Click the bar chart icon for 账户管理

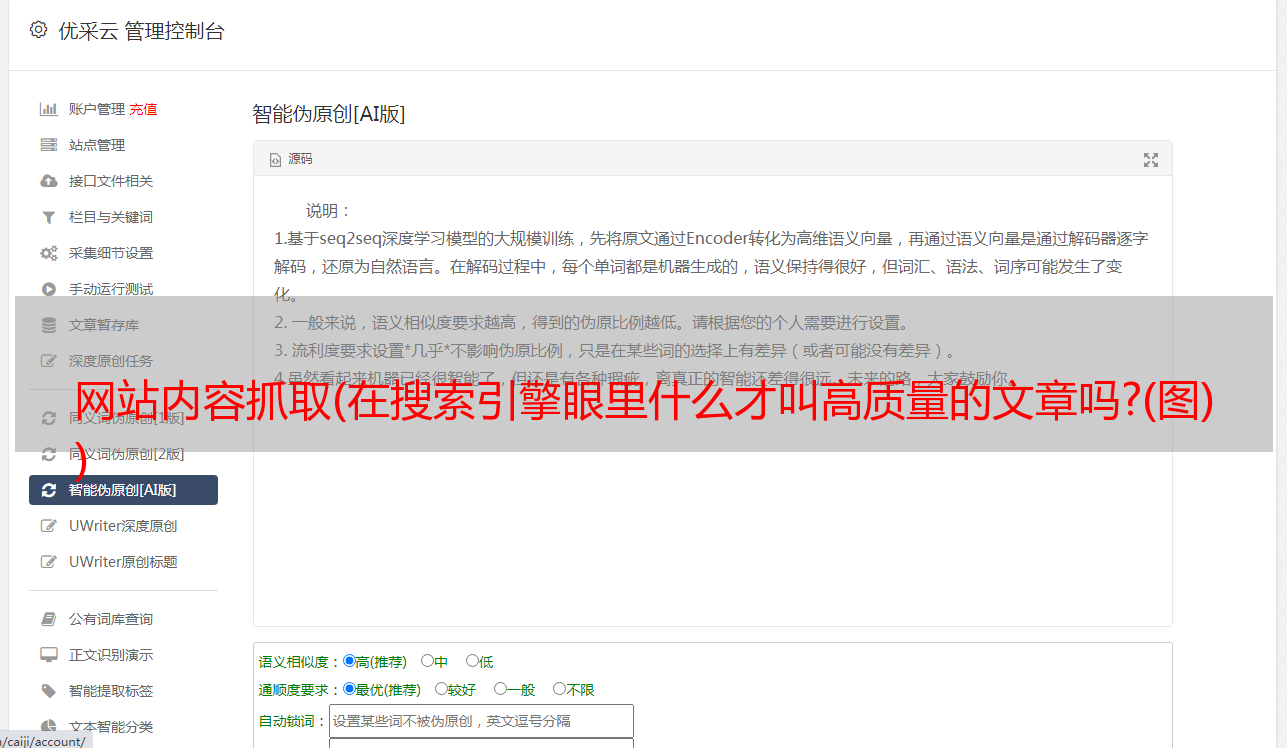48,109
